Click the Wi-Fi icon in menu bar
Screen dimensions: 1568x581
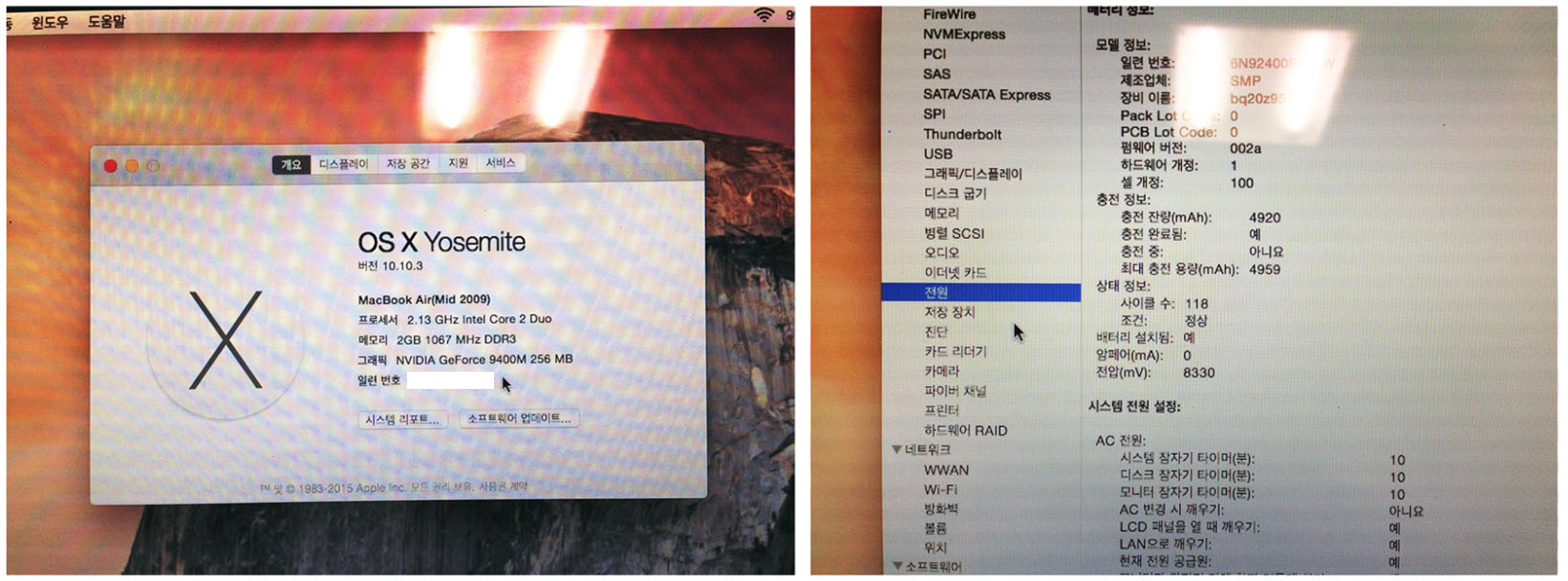point(763,14)
